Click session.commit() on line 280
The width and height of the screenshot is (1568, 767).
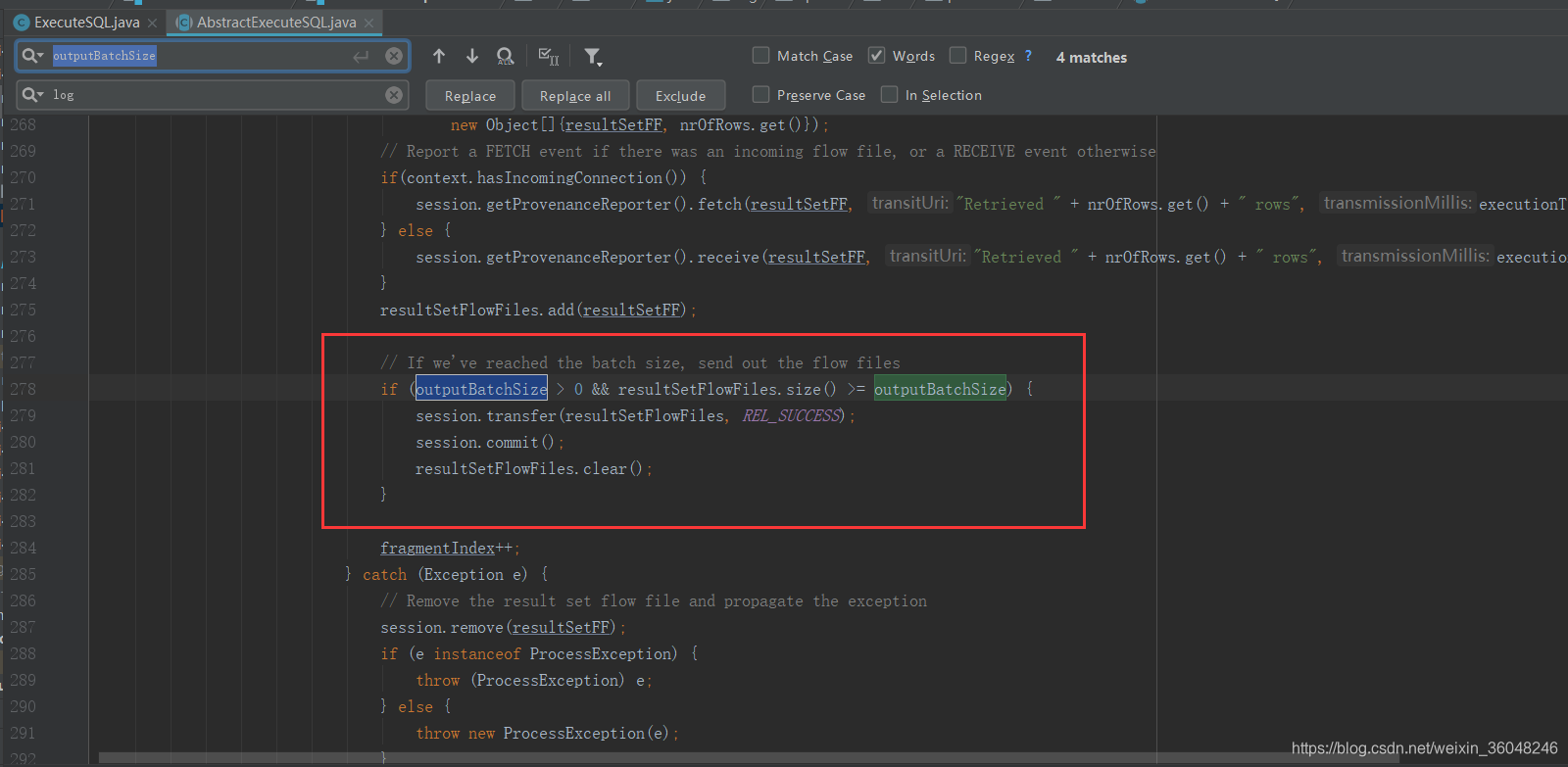click(x=485, y=442)
